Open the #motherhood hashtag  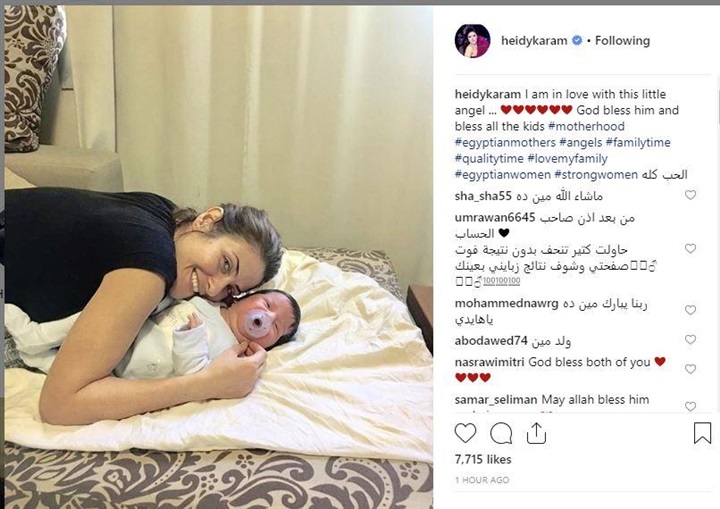(x=586, y=126)
